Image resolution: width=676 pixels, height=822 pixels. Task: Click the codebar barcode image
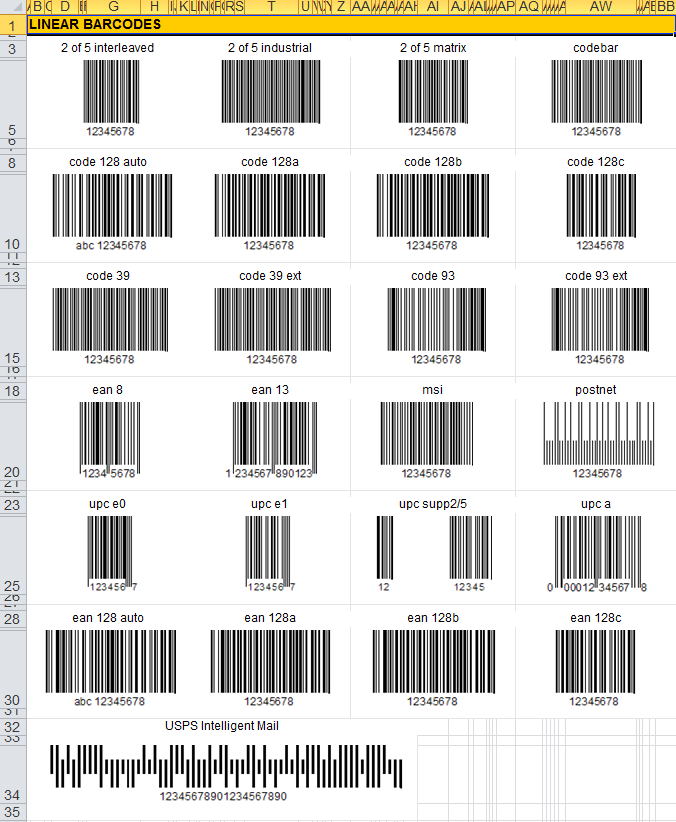[597, 92]
